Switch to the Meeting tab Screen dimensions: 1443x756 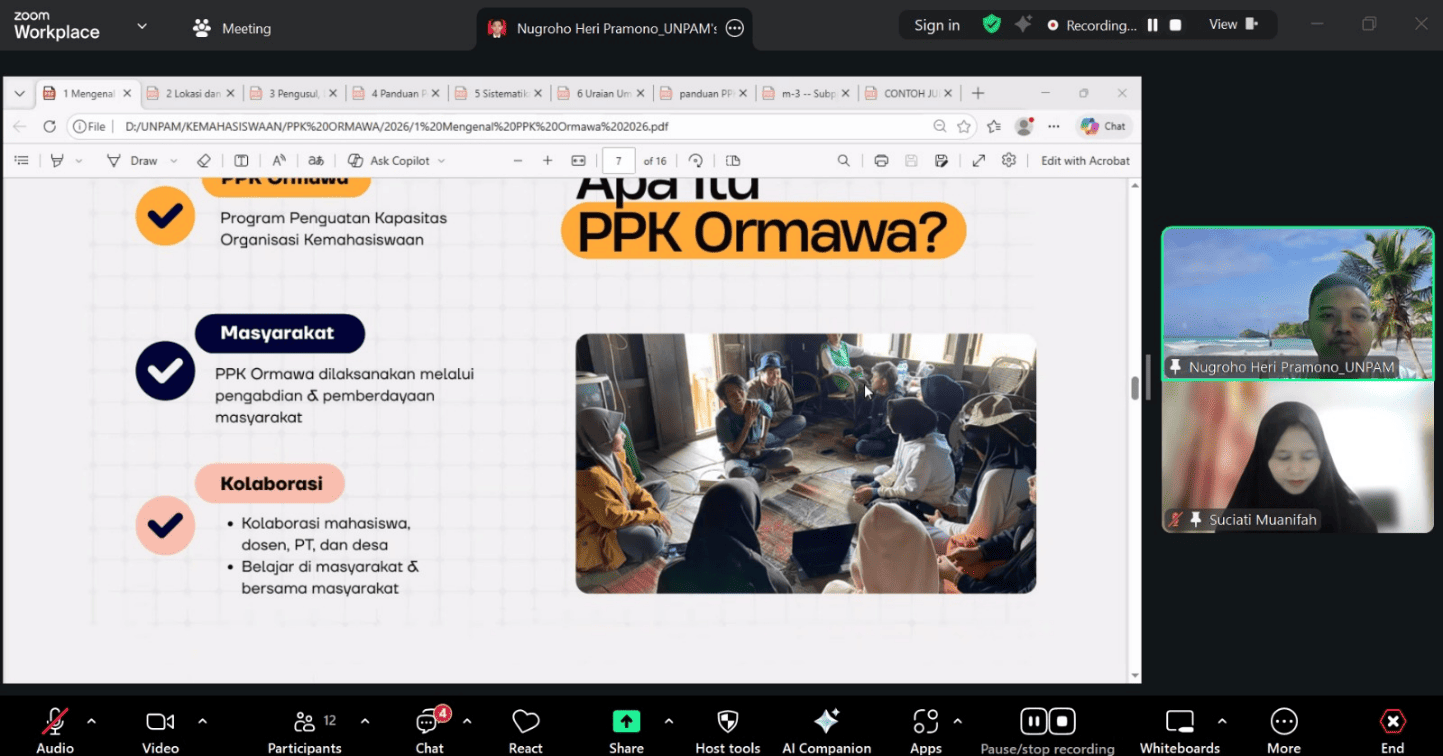tap(232, 28)
